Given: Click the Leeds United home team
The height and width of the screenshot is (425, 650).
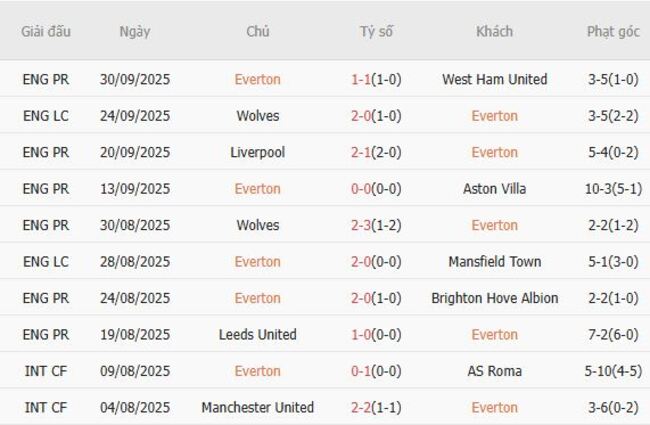Looking at the screenshot, I should tap(257, 335).
